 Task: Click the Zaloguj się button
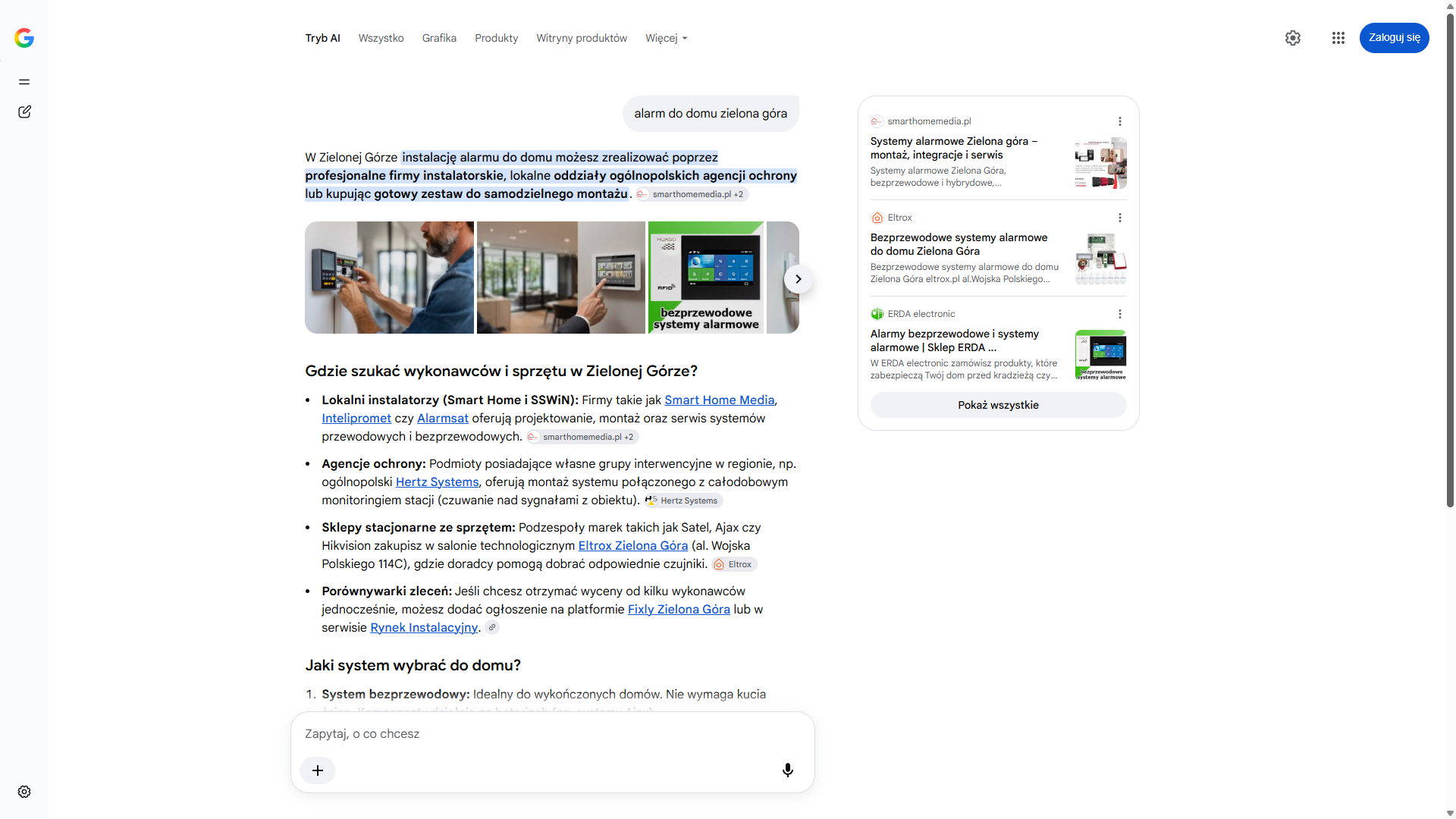coord(1394,38)
